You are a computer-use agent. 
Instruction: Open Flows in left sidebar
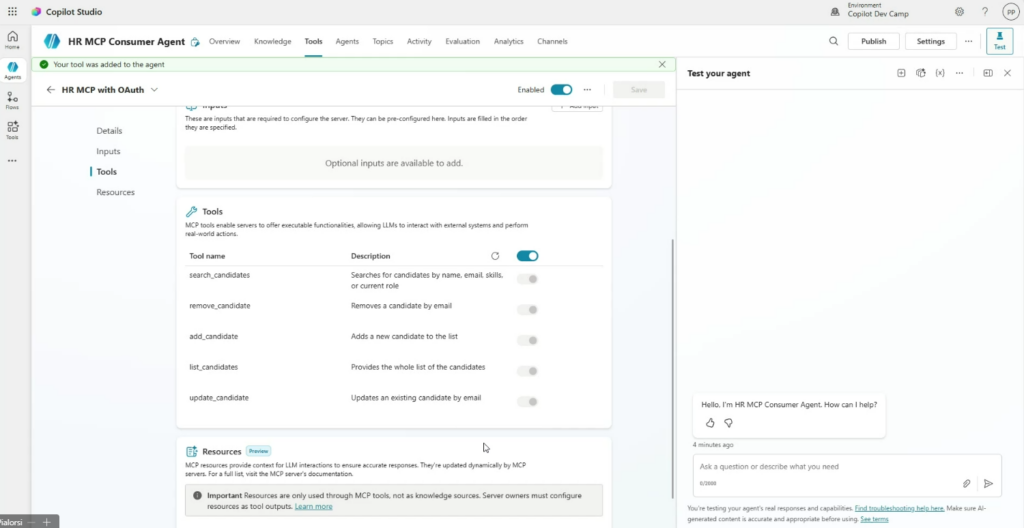[x=12, y=100]
